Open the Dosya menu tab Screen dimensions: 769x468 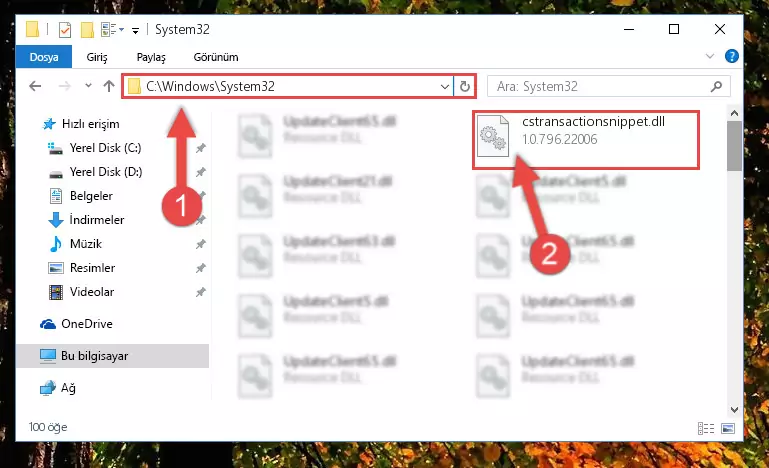[44, 57]
